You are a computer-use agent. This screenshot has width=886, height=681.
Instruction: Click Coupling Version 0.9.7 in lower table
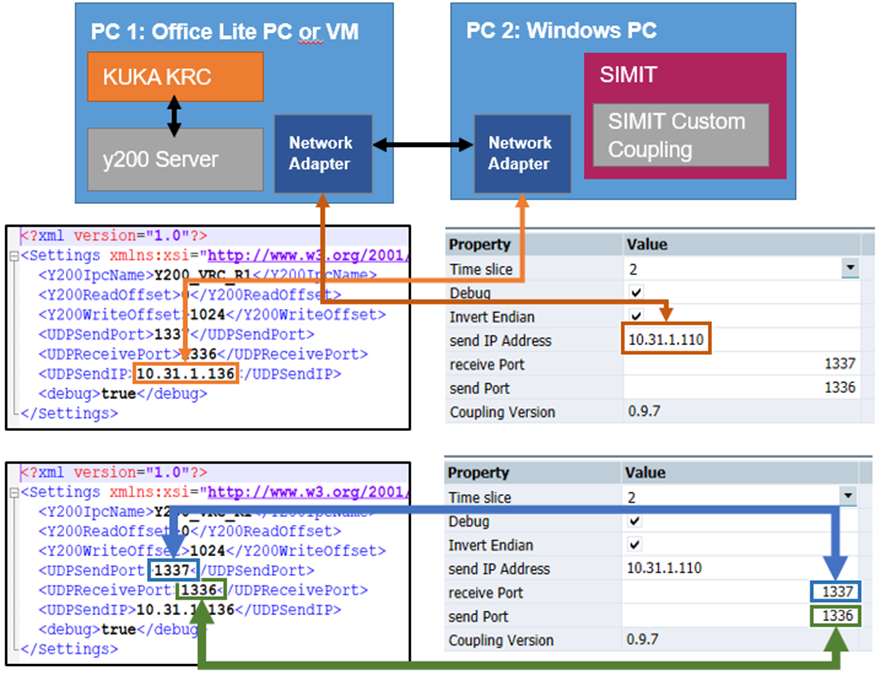coord(642,639)
